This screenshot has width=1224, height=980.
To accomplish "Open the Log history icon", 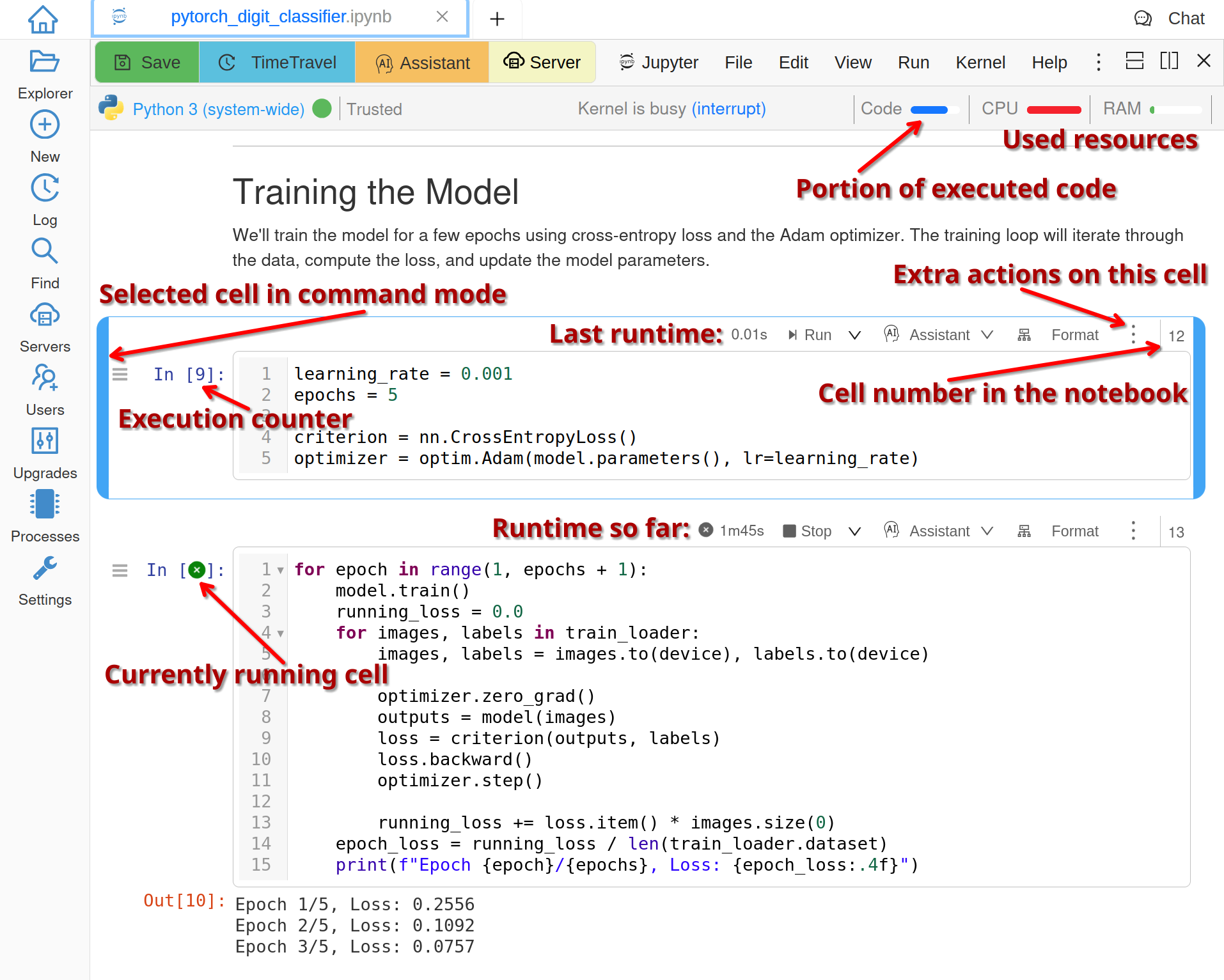I will tap(44, 189).
